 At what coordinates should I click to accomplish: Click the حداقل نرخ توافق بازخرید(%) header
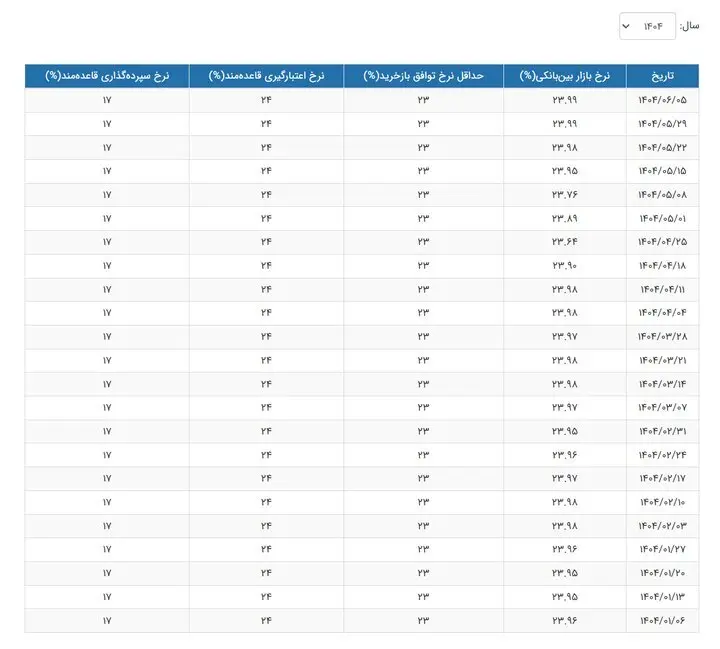423,76
